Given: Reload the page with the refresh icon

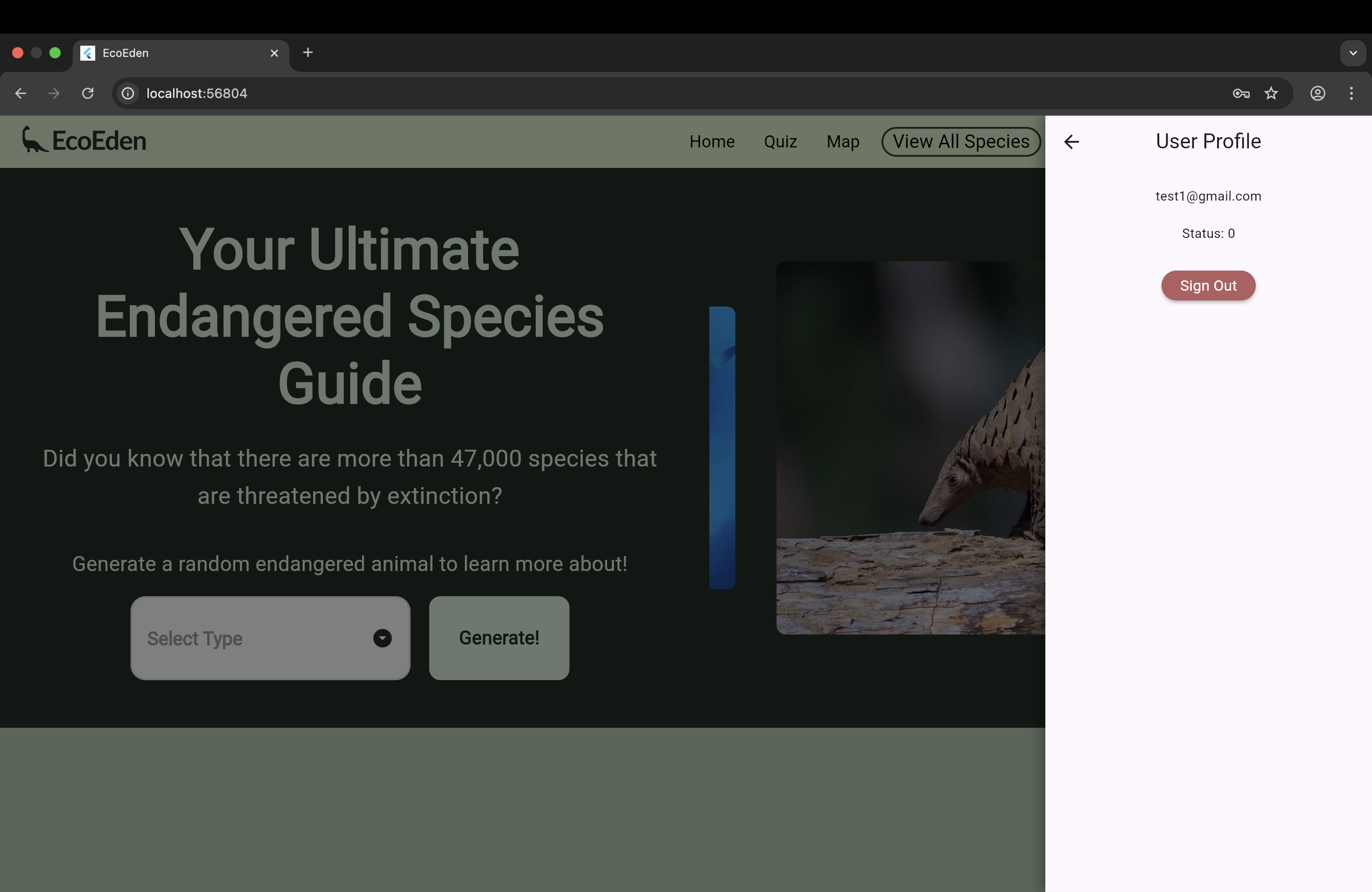Looking at the screenshot, I should click(88, 93).
